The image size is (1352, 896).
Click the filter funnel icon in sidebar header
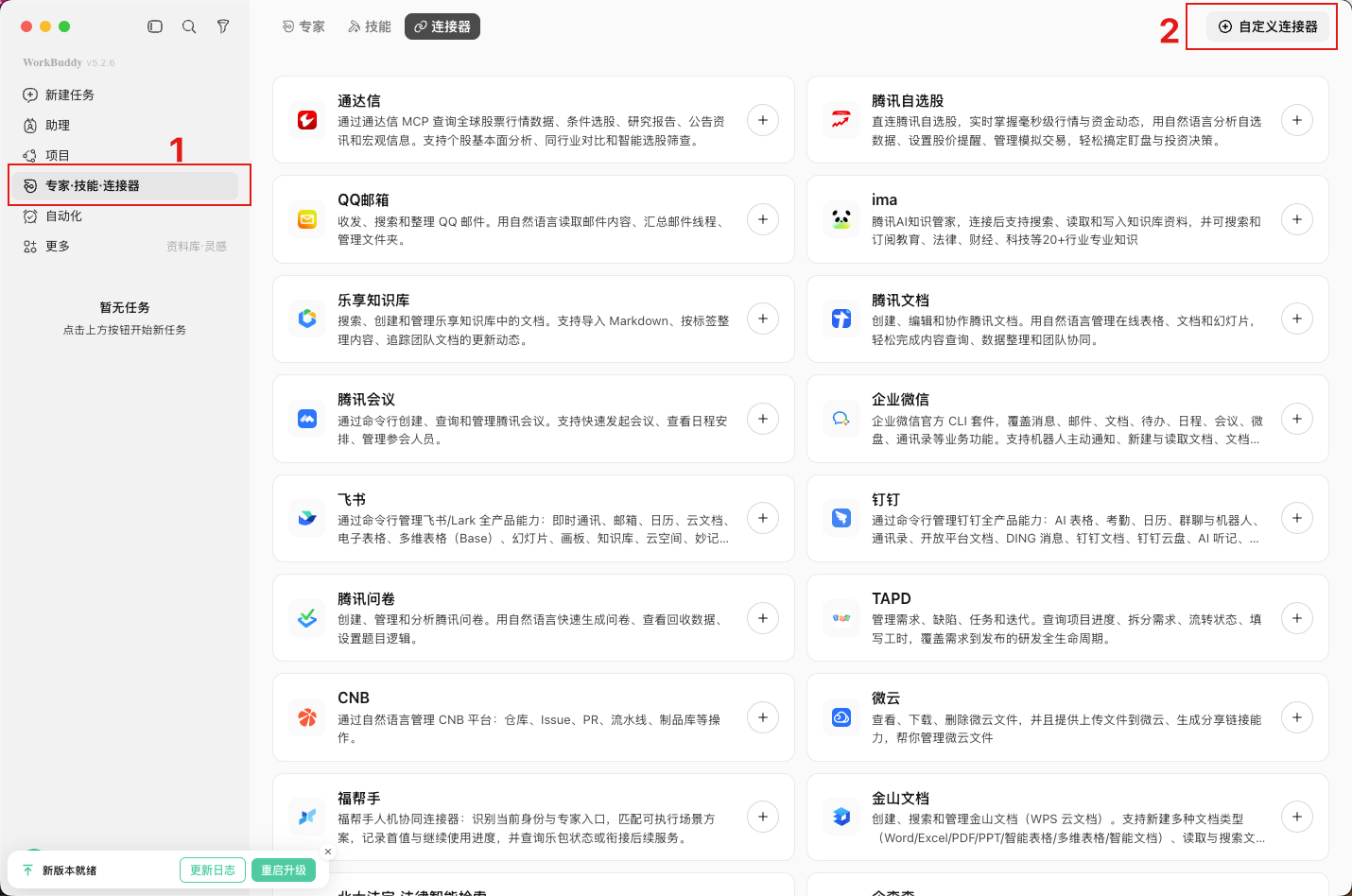223,26
